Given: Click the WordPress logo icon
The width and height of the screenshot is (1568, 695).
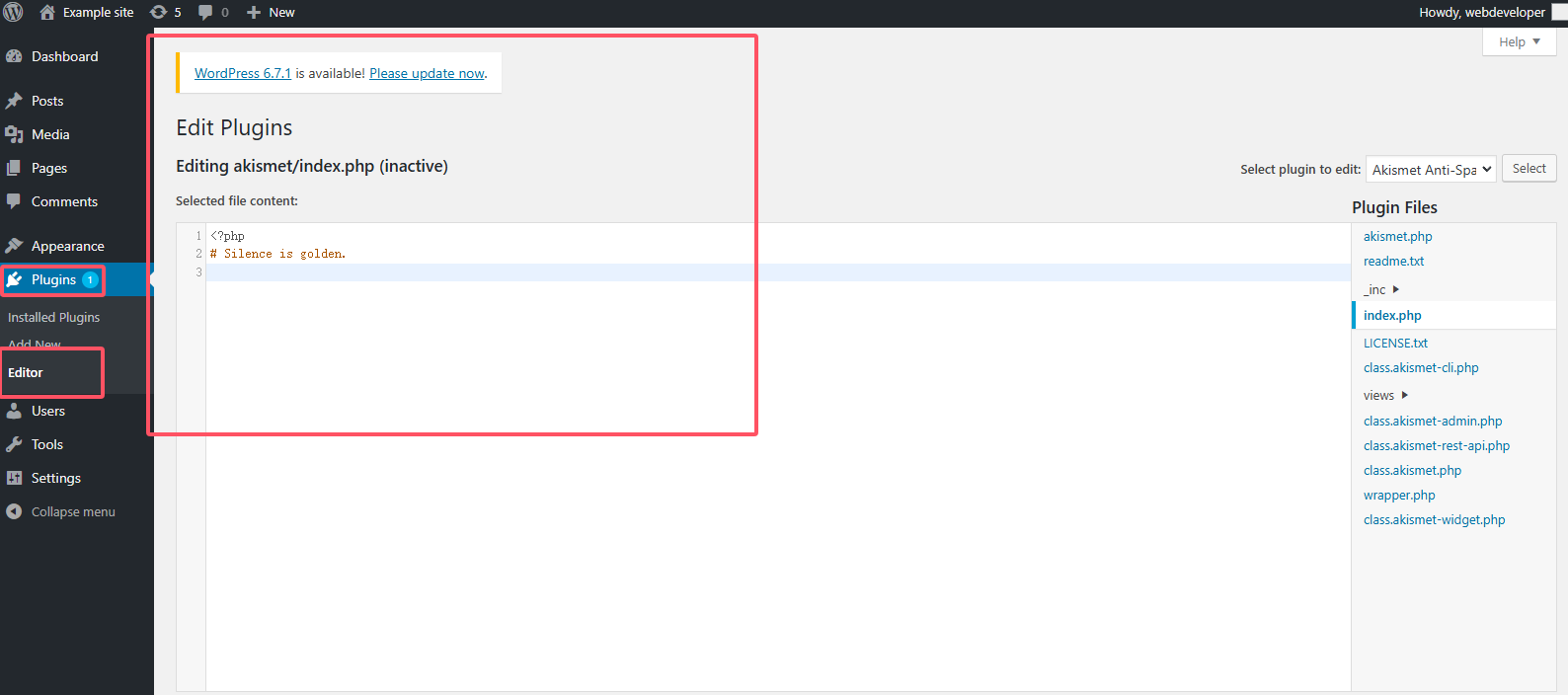Looking at the screenshot, I should tap(13, 12).
